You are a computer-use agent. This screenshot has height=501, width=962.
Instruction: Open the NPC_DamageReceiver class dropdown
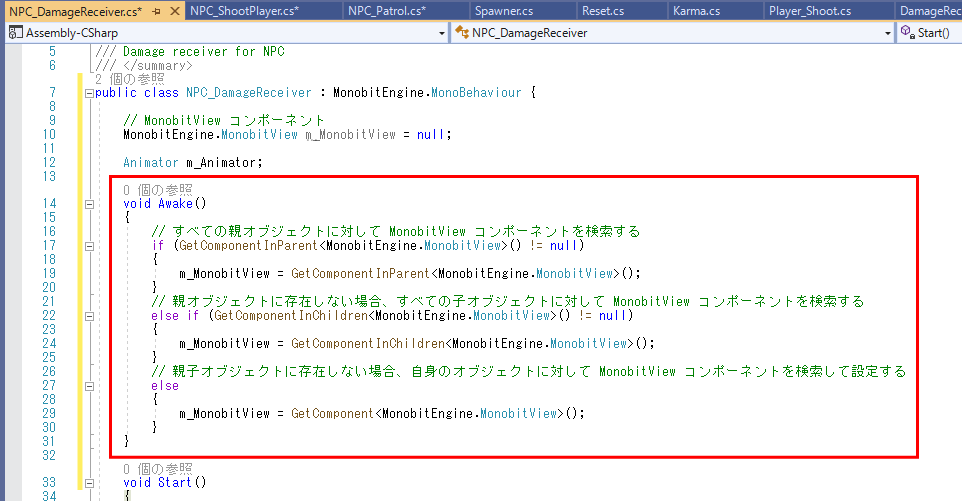[887, 33]
